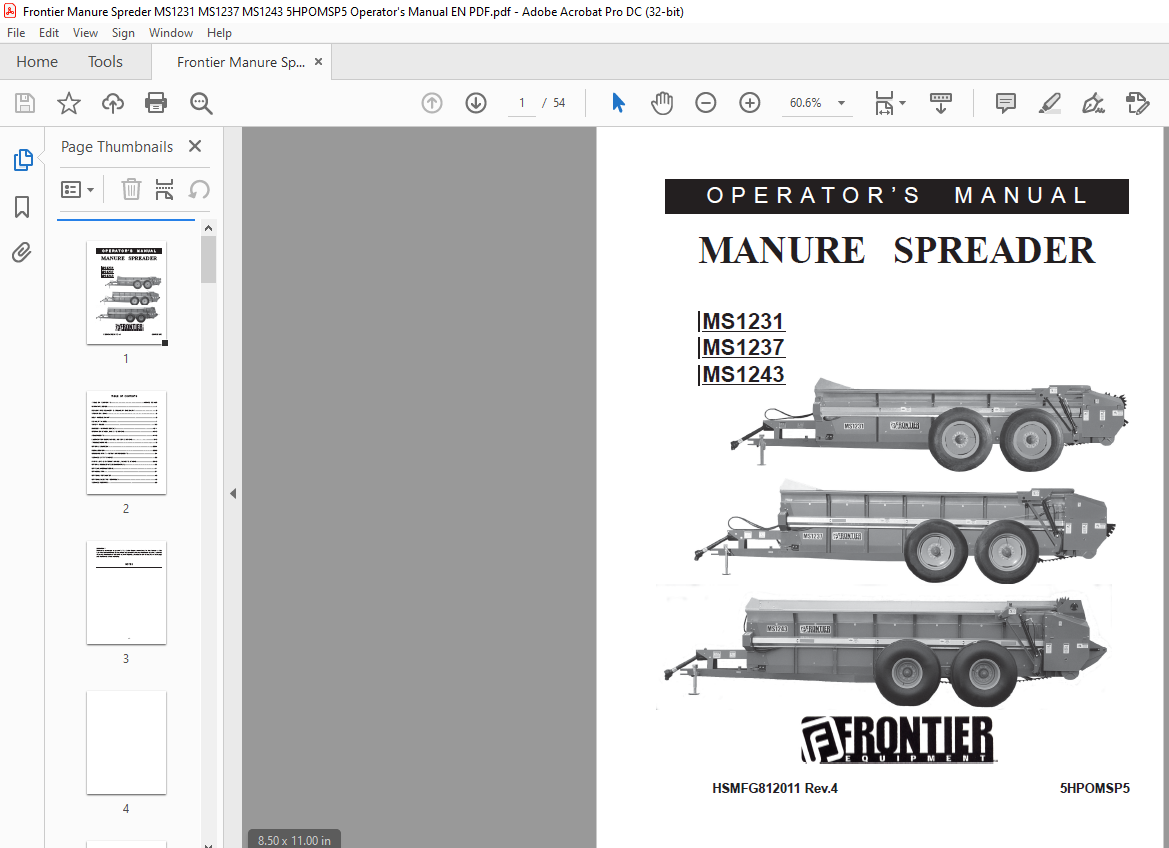Go to next page arrow
1169x848 pixels.
476,103
